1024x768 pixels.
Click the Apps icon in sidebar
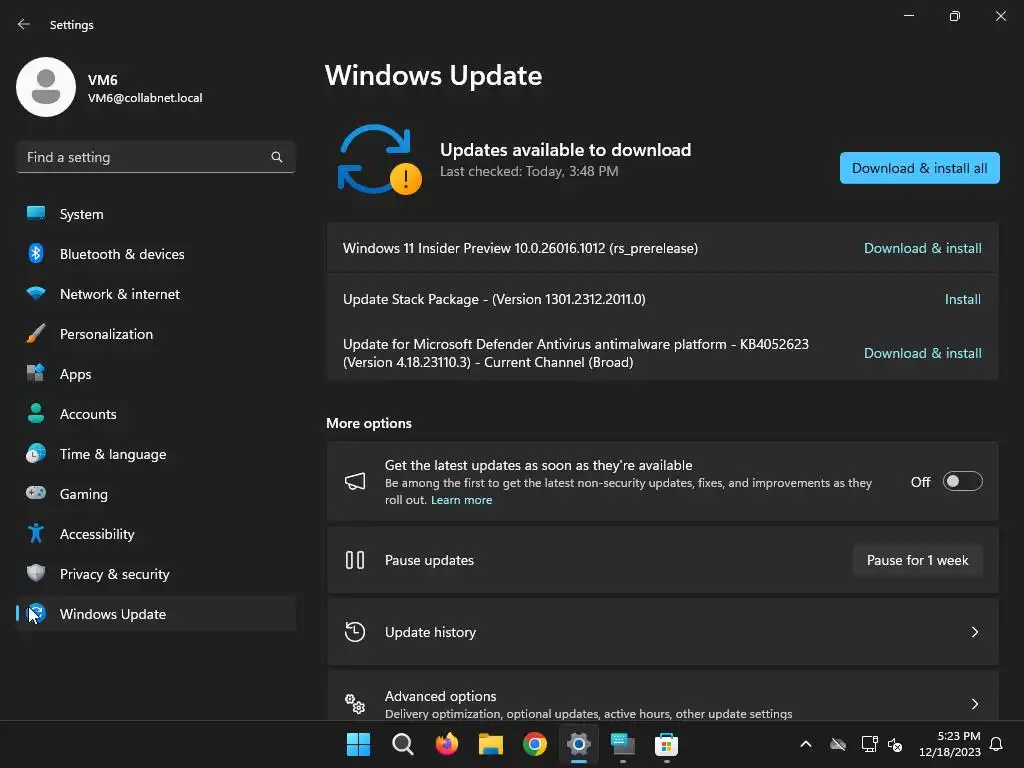36,373
